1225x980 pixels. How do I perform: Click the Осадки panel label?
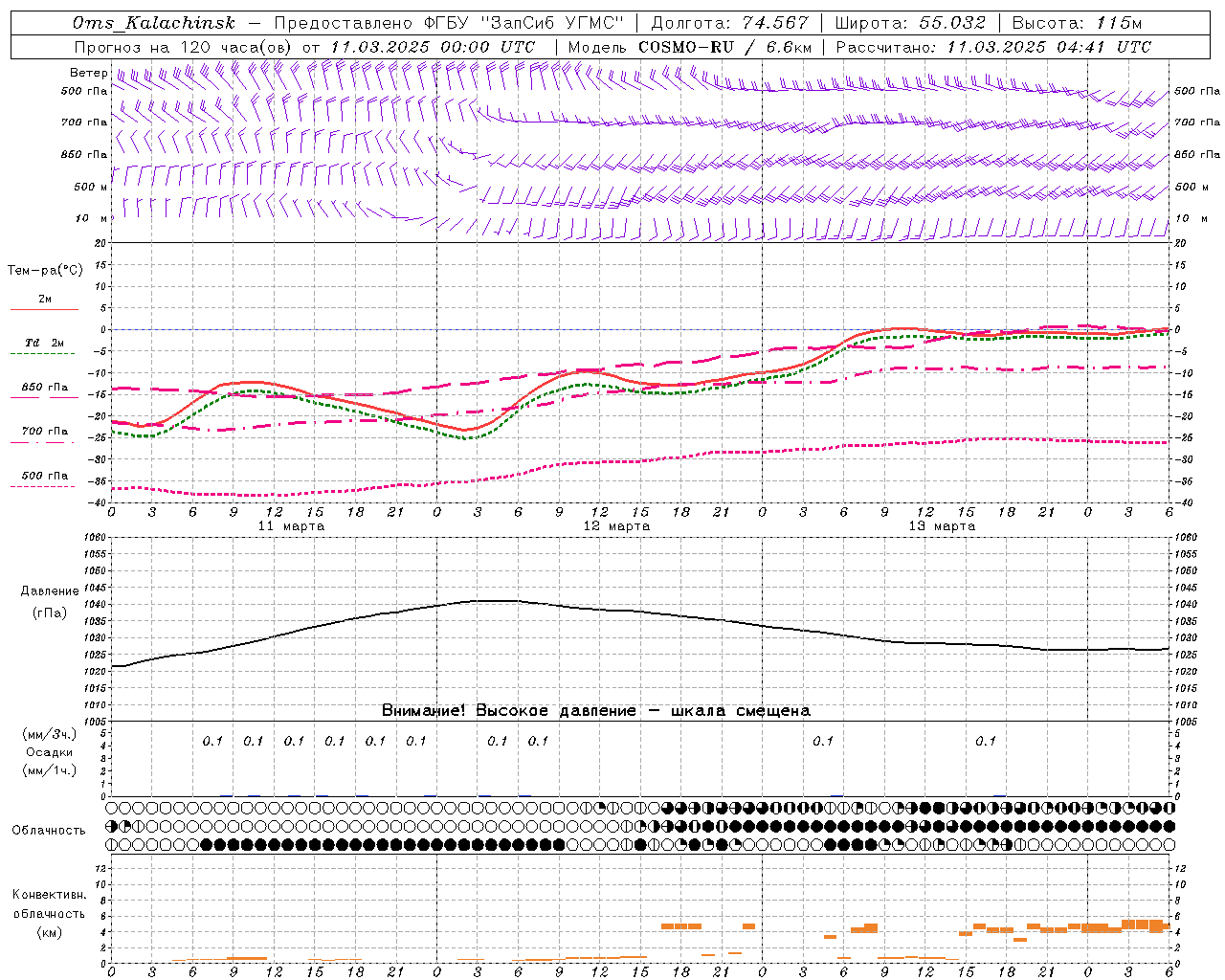tap(49, 752)
